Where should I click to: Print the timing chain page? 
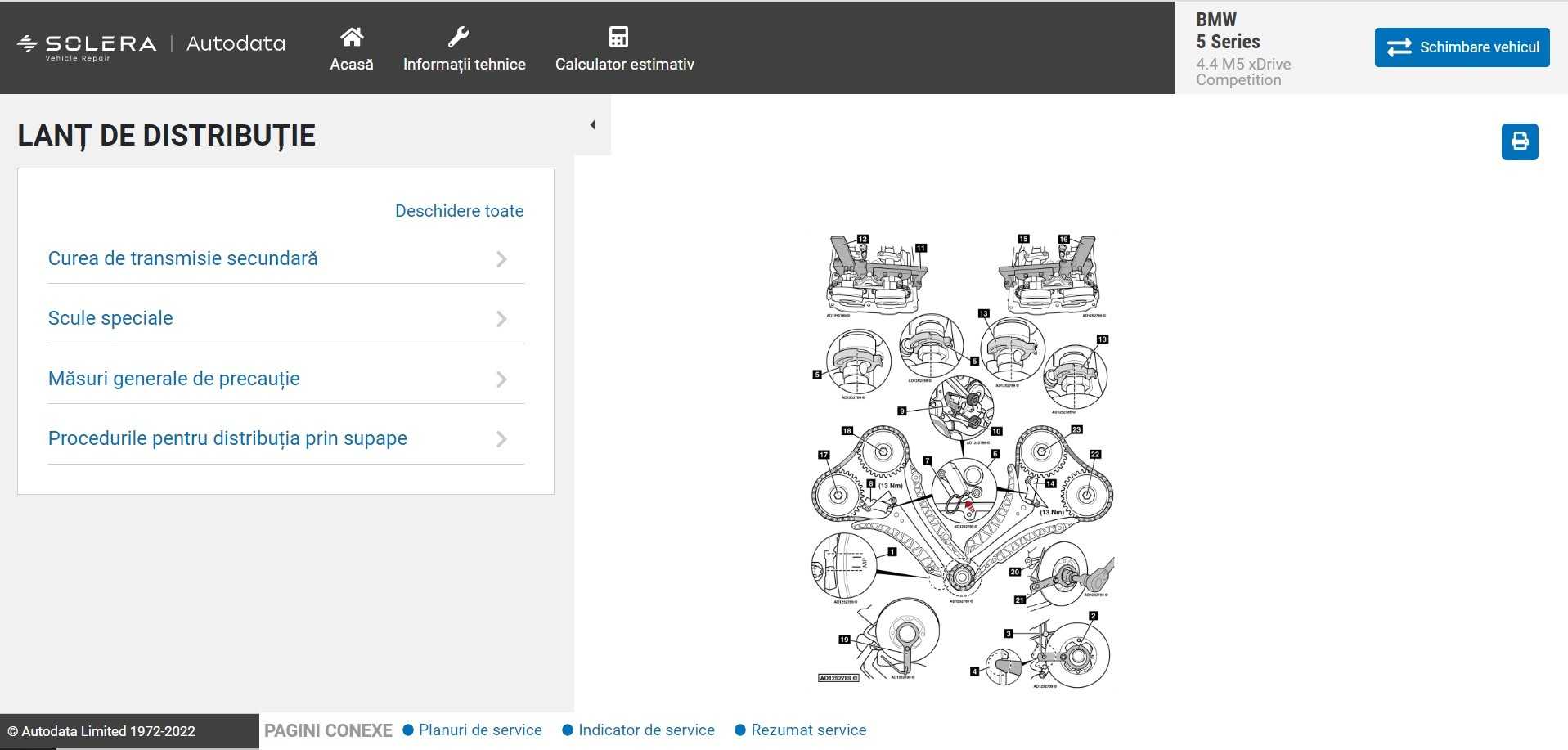pos(1519,141)
